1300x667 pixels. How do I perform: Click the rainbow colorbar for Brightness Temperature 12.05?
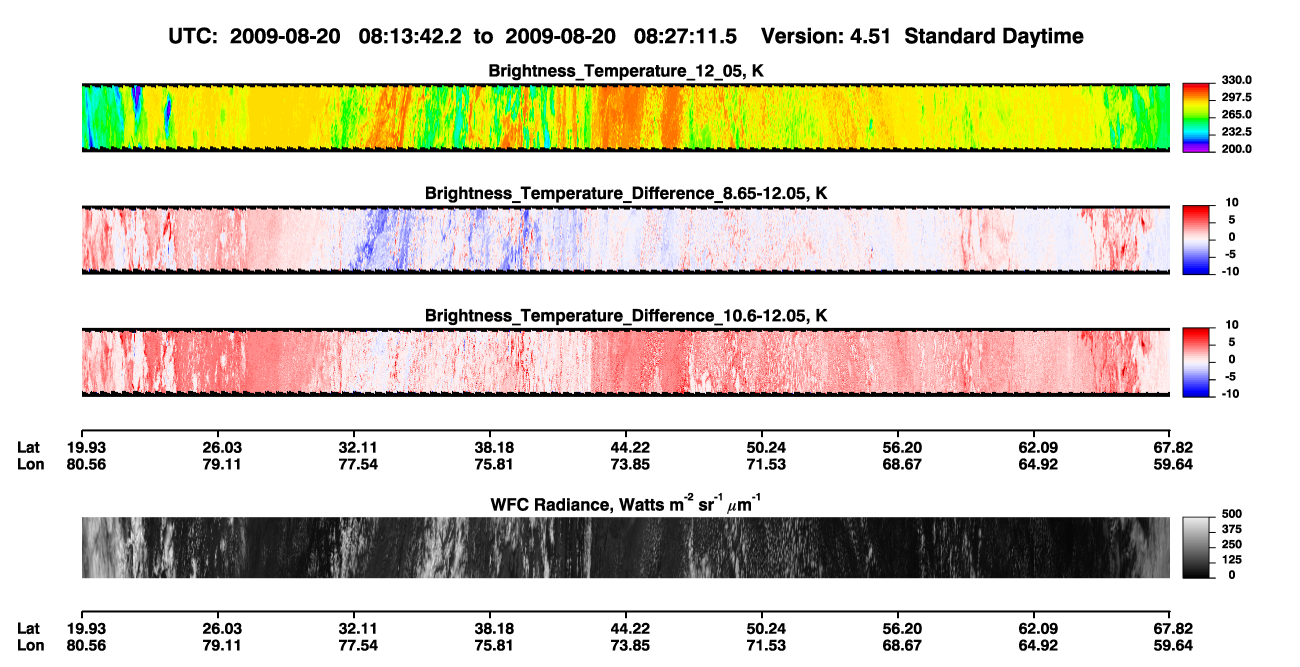1196,118
